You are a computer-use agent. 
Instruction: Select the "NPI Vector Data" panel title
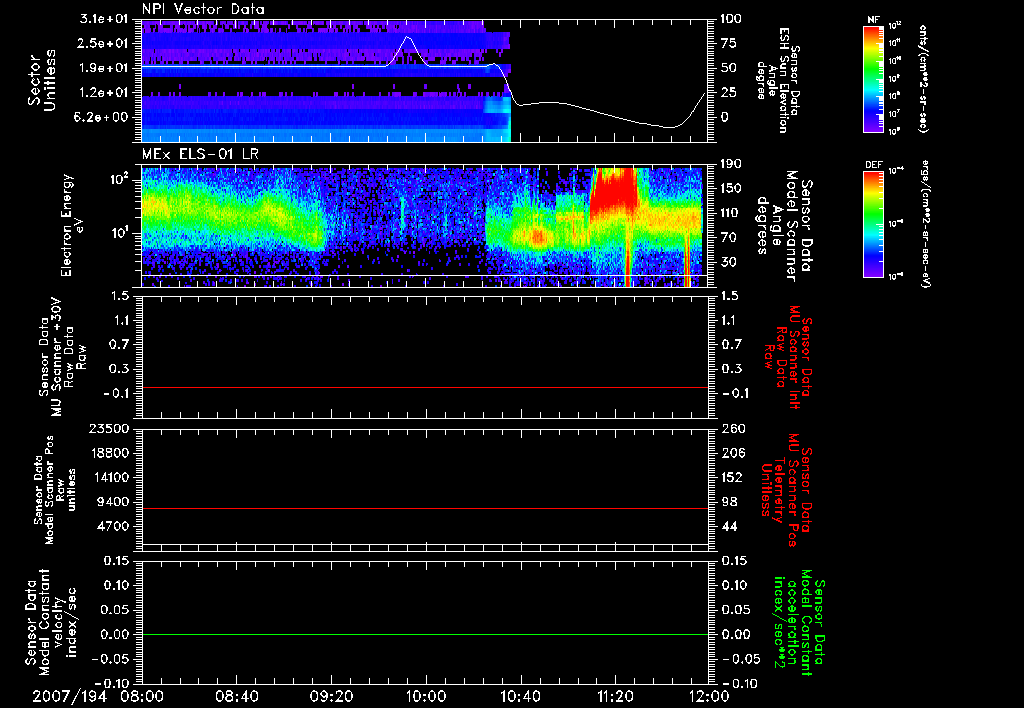pyautogui.click(x=204, y=9)
